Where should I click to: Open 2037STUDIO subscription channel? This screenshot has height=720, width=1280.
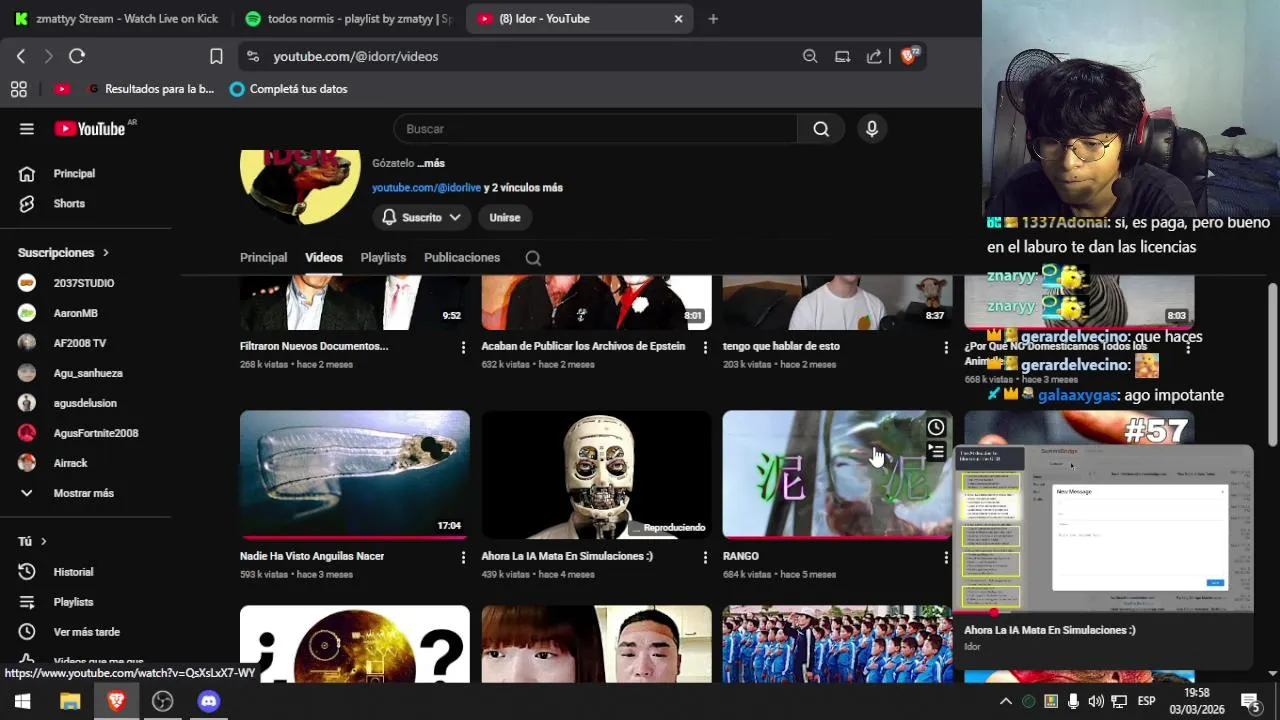[x=86, y=283]
